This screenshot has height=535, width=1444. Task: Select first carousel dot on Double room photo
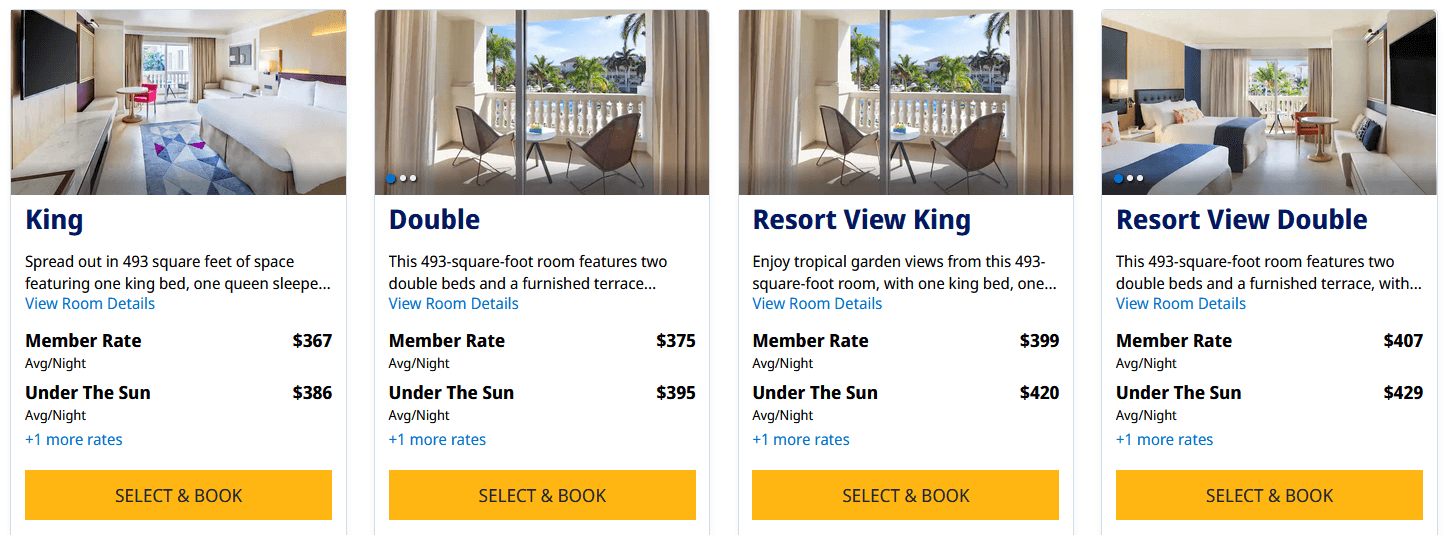pos(391,179)
